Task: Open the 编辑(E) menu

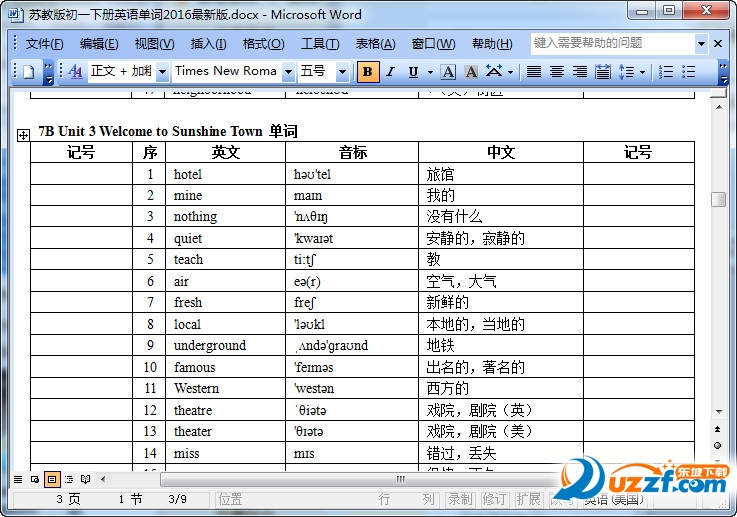Action: coord(99,44)
